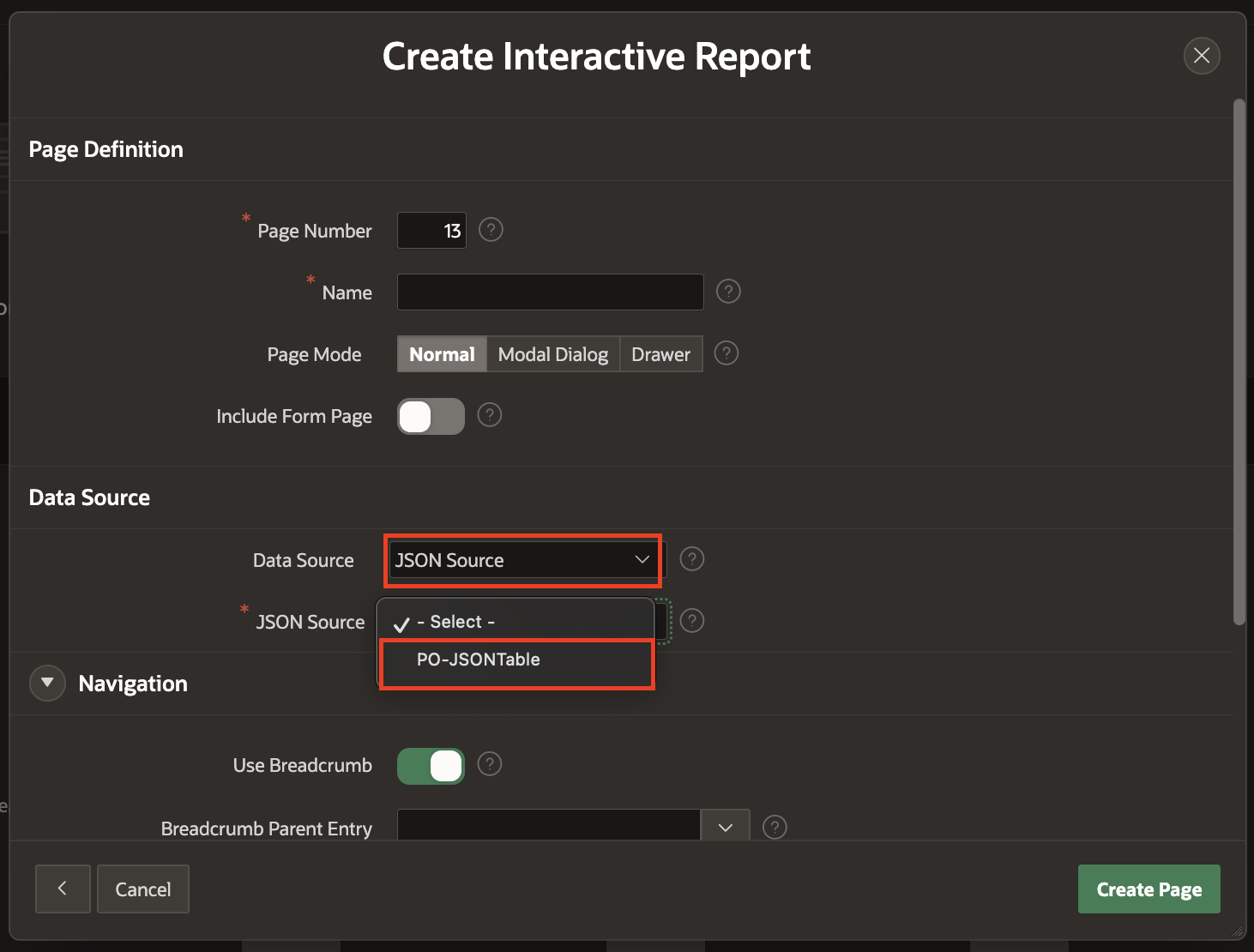Turn off the Use Breadcrumb switch
This screenshot has height=952, width=1254.
(431, 766)
